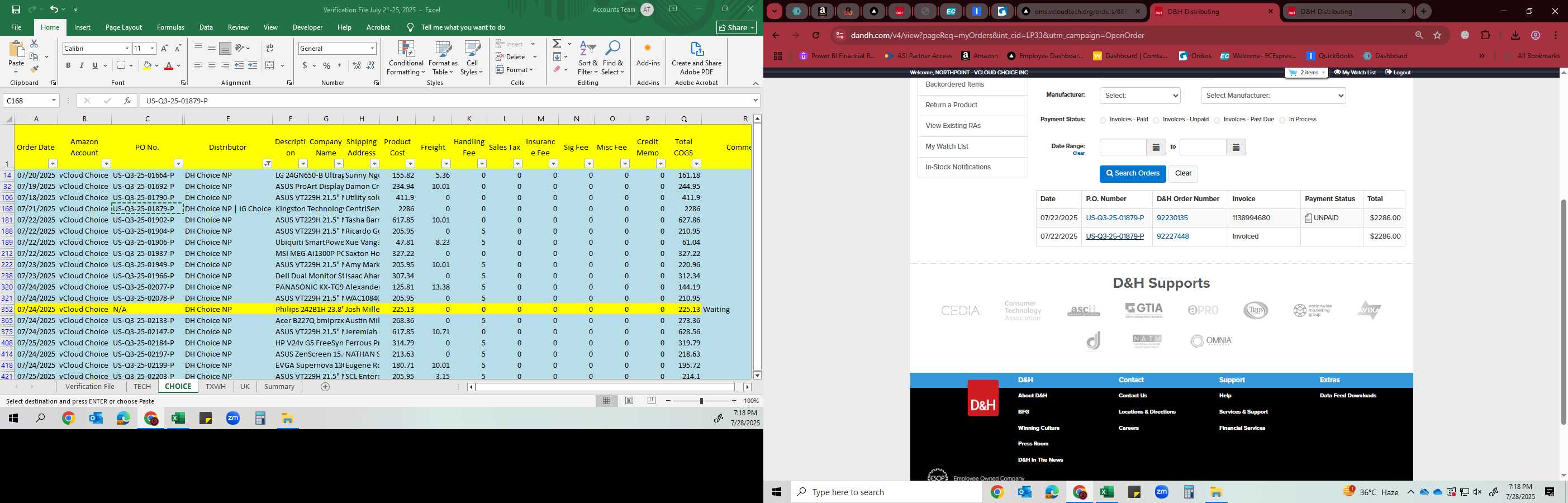Viewport: 1568px width, 503px height.
Task: Expand the Name Box dropdown
Action: point(54,101)
